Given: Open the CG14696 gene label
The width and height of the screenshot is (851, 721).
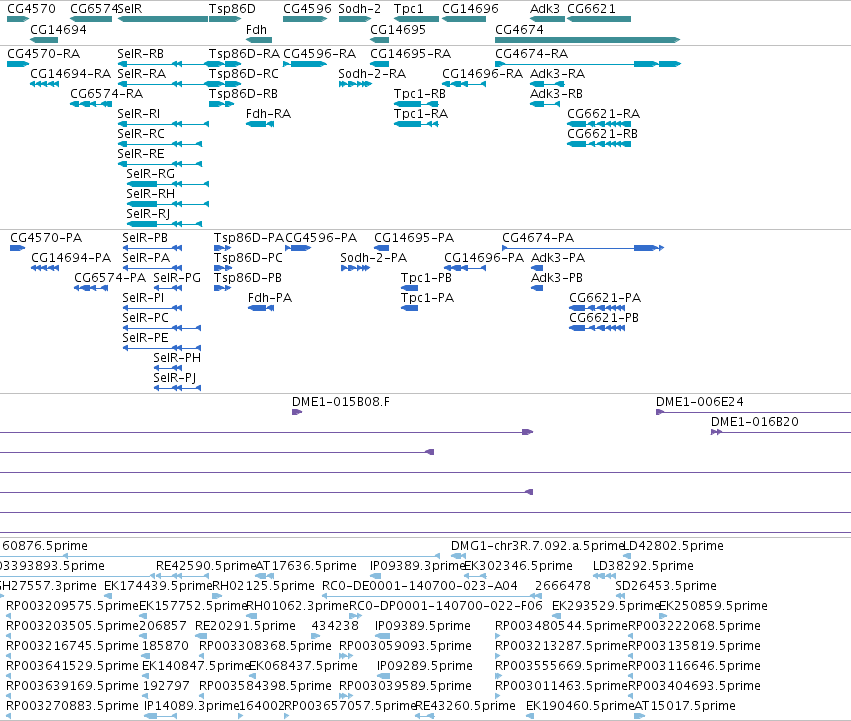Looking at the screenshot, I should [470, 9].
